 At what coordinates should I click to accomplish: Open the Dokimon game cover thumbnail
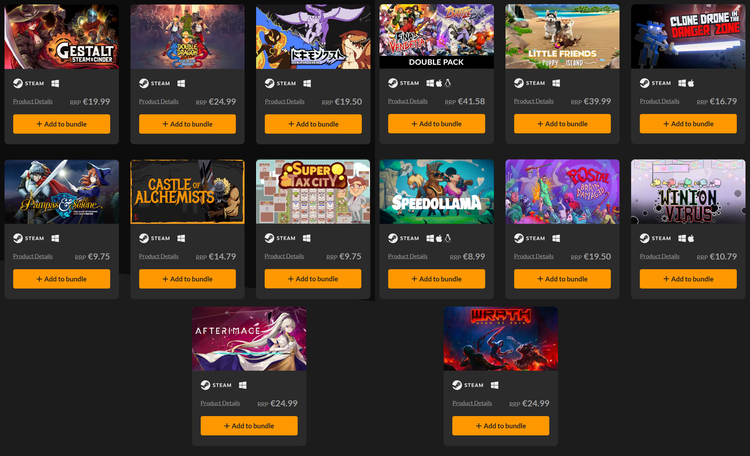313,37
